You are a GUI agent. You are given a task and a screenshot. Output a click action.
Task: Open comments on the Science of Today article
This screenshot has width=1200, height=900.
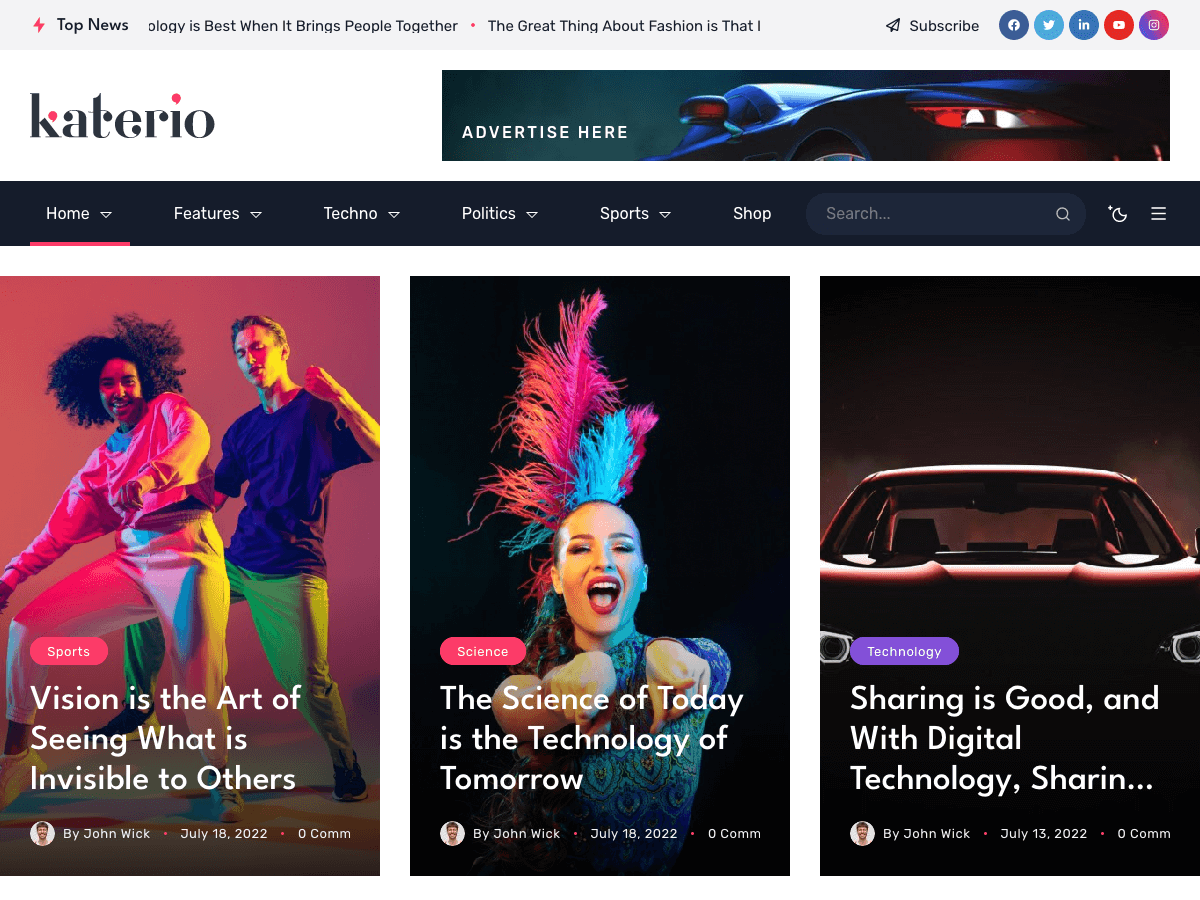(x=734, y=833)
